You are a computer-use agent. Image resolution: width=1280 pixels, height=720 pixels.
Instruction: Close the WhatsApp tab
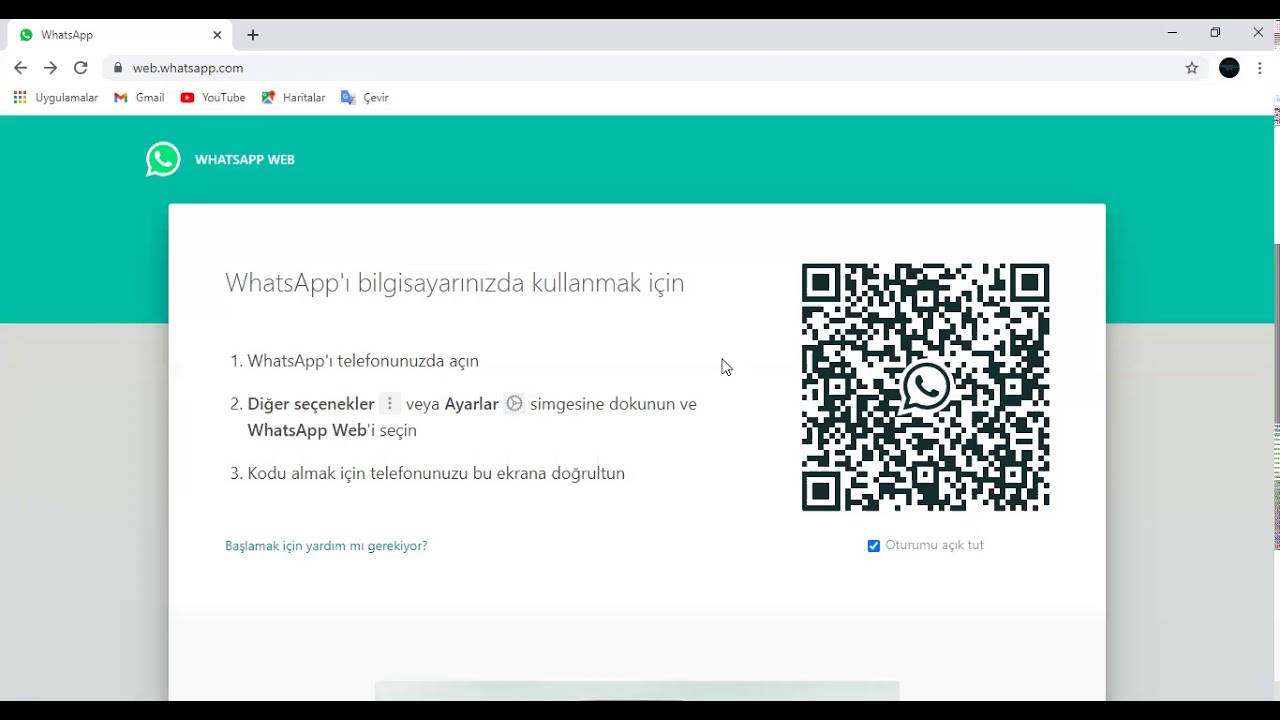point(217,35)
